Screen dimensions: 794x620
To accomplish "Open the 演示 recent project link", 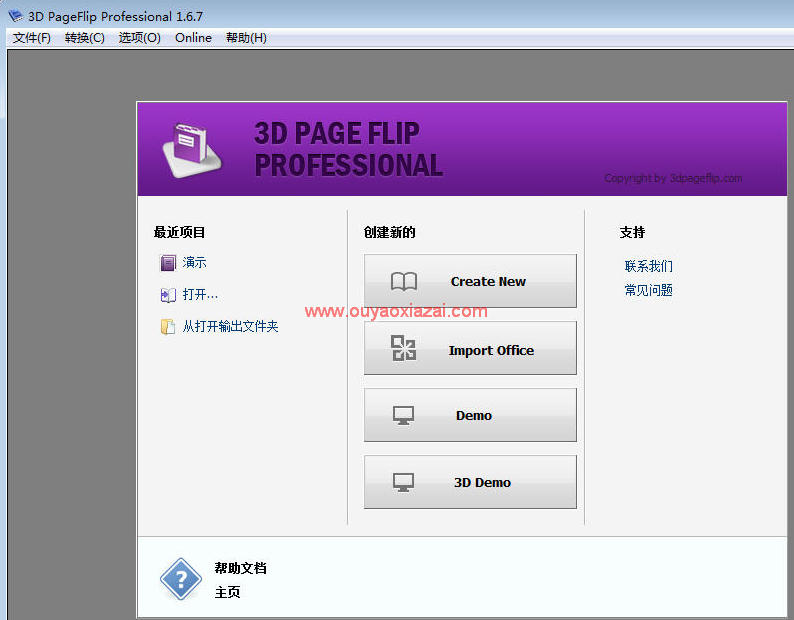I will coord(194,262).
